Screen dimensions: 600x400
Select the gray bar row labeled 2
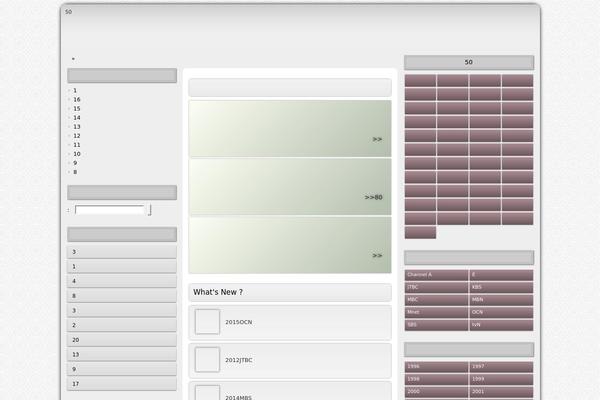point(122,325)
